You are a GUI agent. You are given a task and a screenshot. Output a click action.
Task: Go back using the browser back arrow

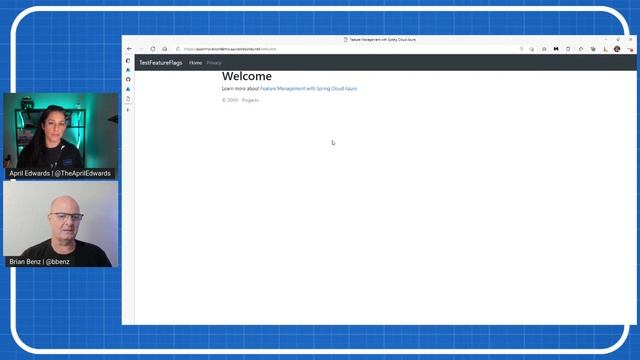pos(129,49)
